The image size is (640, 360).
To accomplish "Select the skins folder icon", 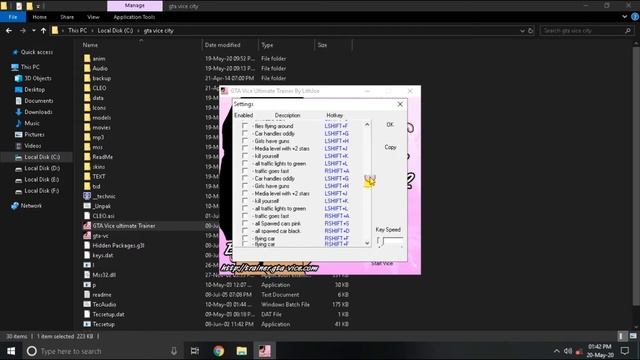I will click(x=87, y=167).
